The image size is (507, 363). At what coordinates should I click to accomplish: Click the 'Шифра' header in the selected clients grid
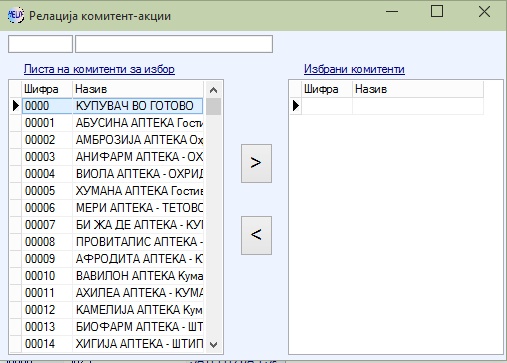click(x=327, y=89)
